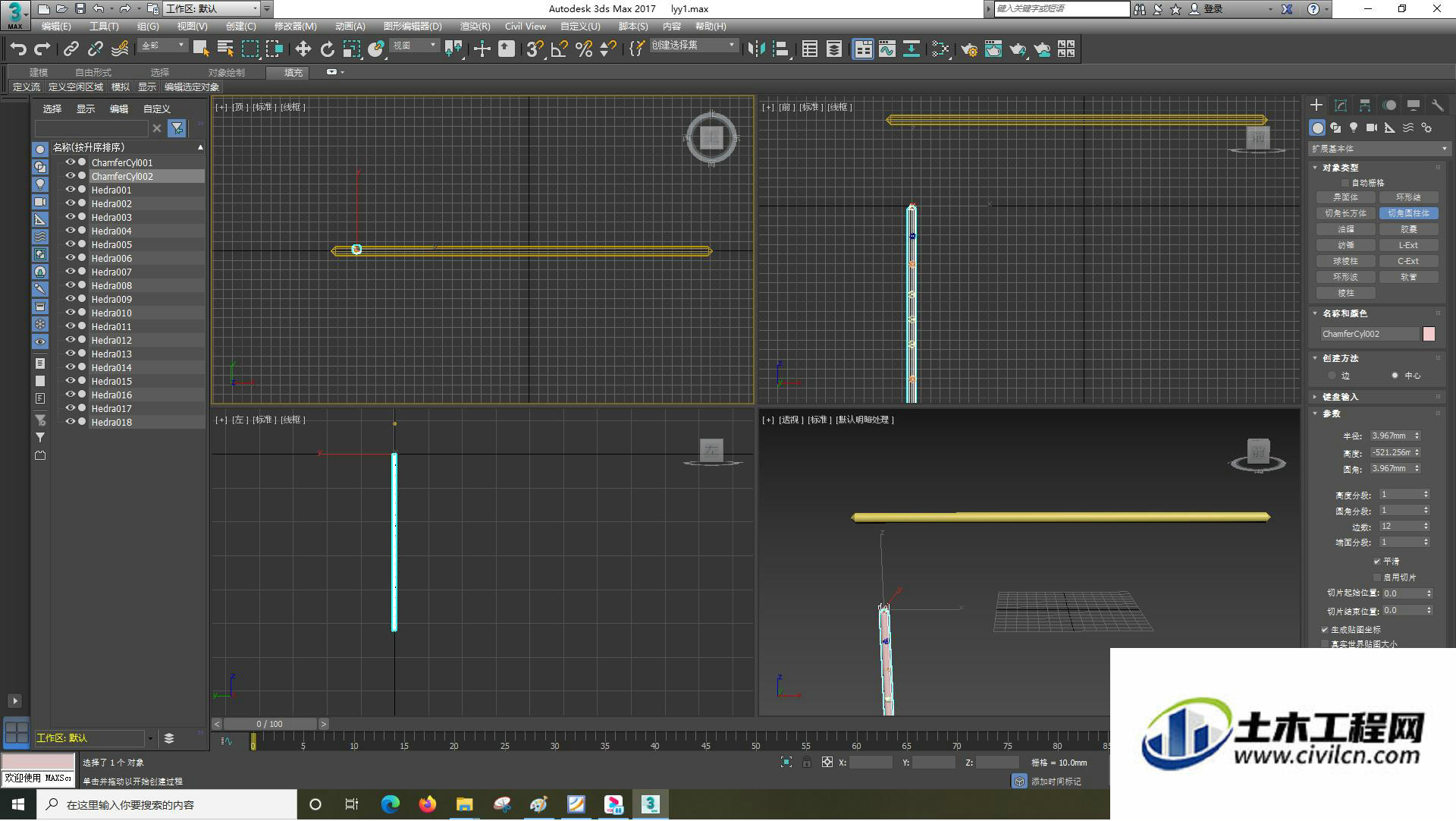The height and width of the screenshot is (821, 1456).
Task: Choose the Rectangular Selection Region tool
Action: pyautogui.click(x=250, y=49)
